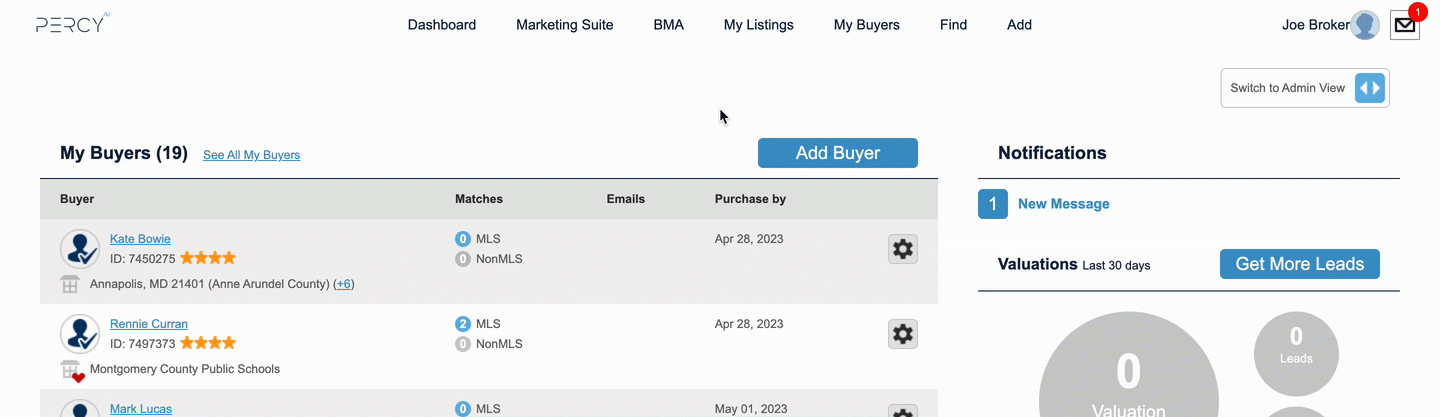Screen dimensions: 1440x417
Task: Click Joe Broker's profile avatar
Action: 1365,25
